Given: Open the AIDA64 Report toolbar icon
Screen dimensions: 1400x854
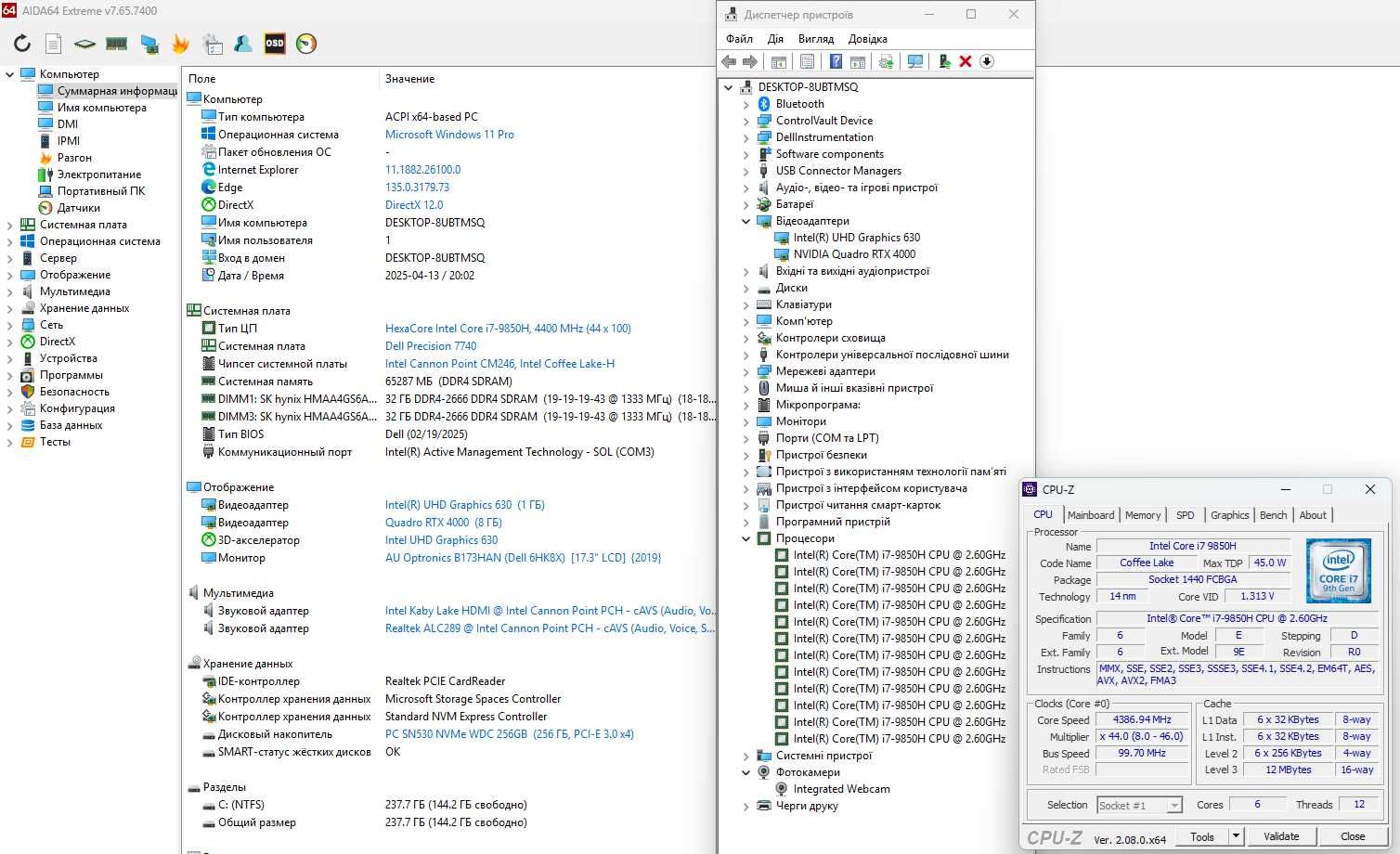Looking at the screenshot, I should point(54,44).
